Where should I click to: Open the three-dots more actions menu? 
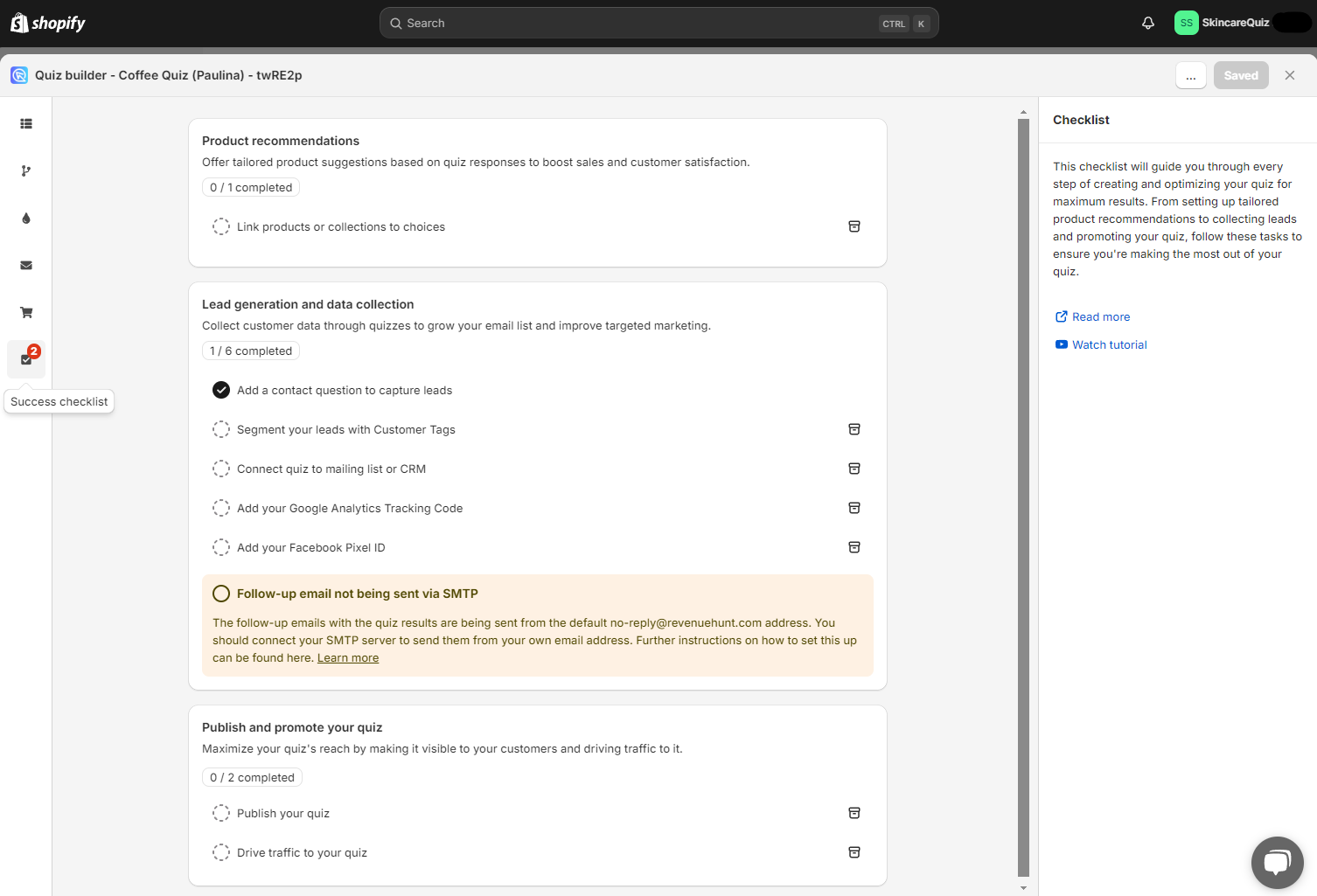1191,75
